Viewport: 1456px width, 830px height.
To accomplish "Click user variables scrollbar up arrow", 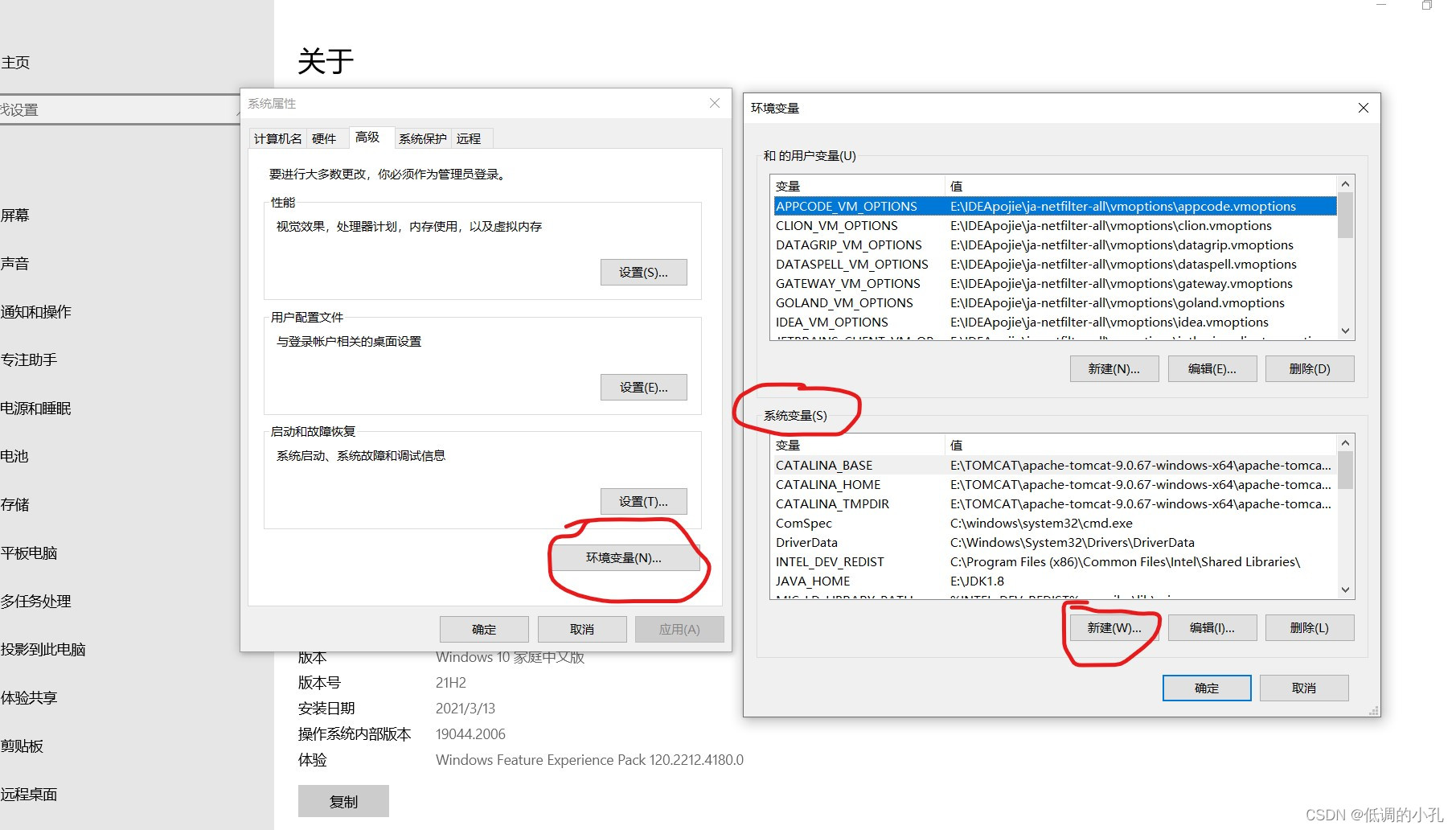I will [1345, 183].
